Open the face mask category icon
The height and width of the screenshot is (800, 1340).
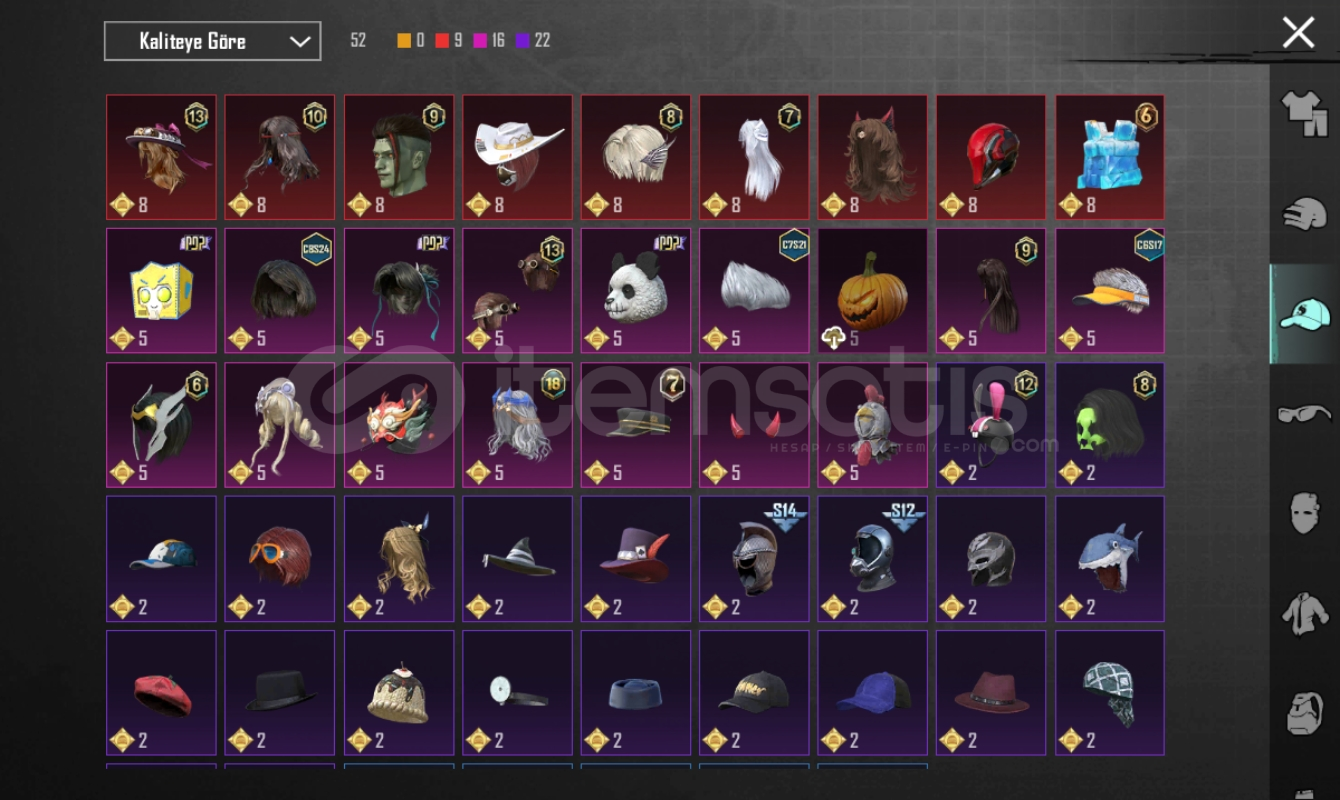[x=1304, y=513]
